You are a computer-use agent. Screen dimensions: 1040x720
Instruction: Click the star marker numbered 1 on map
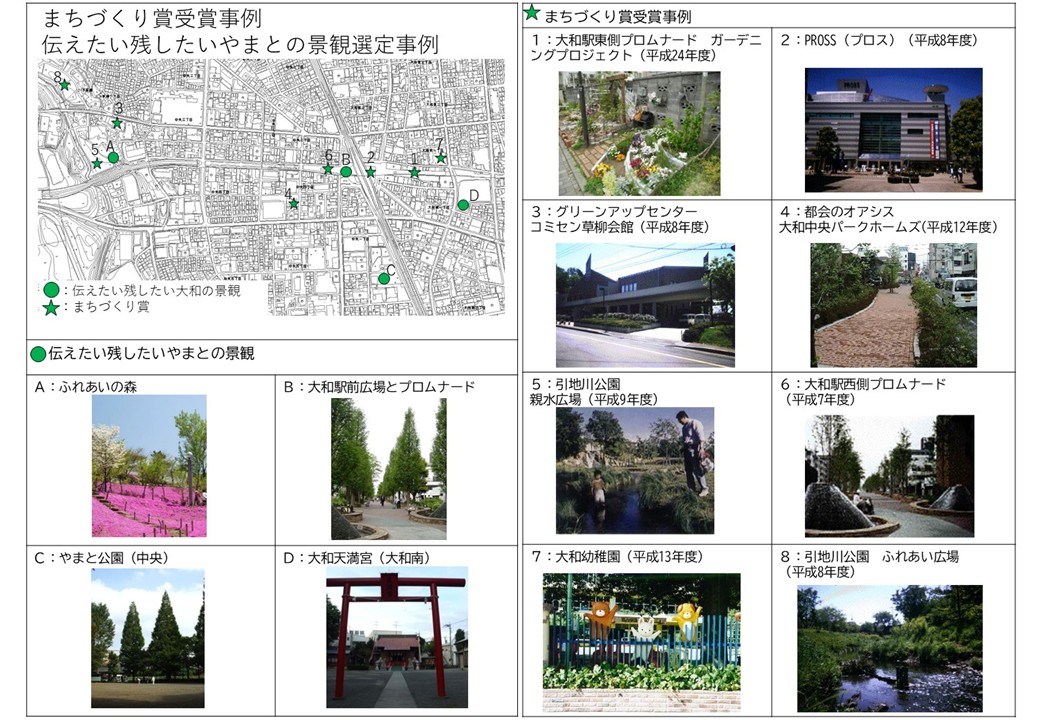click(414, 172)
